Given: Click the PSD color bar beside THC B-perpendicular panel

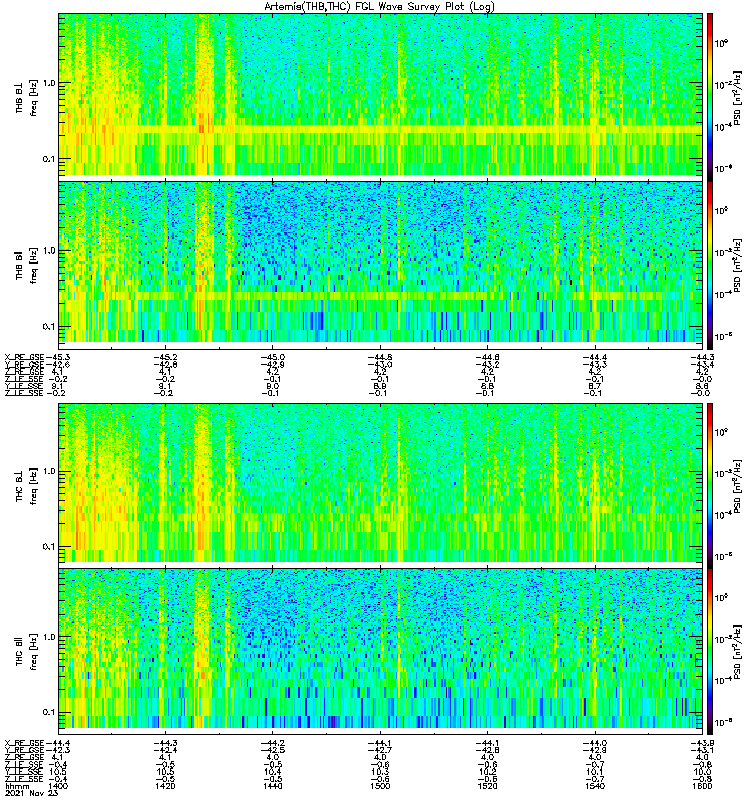Looking at the screenshot, I should tap(710, 485).
